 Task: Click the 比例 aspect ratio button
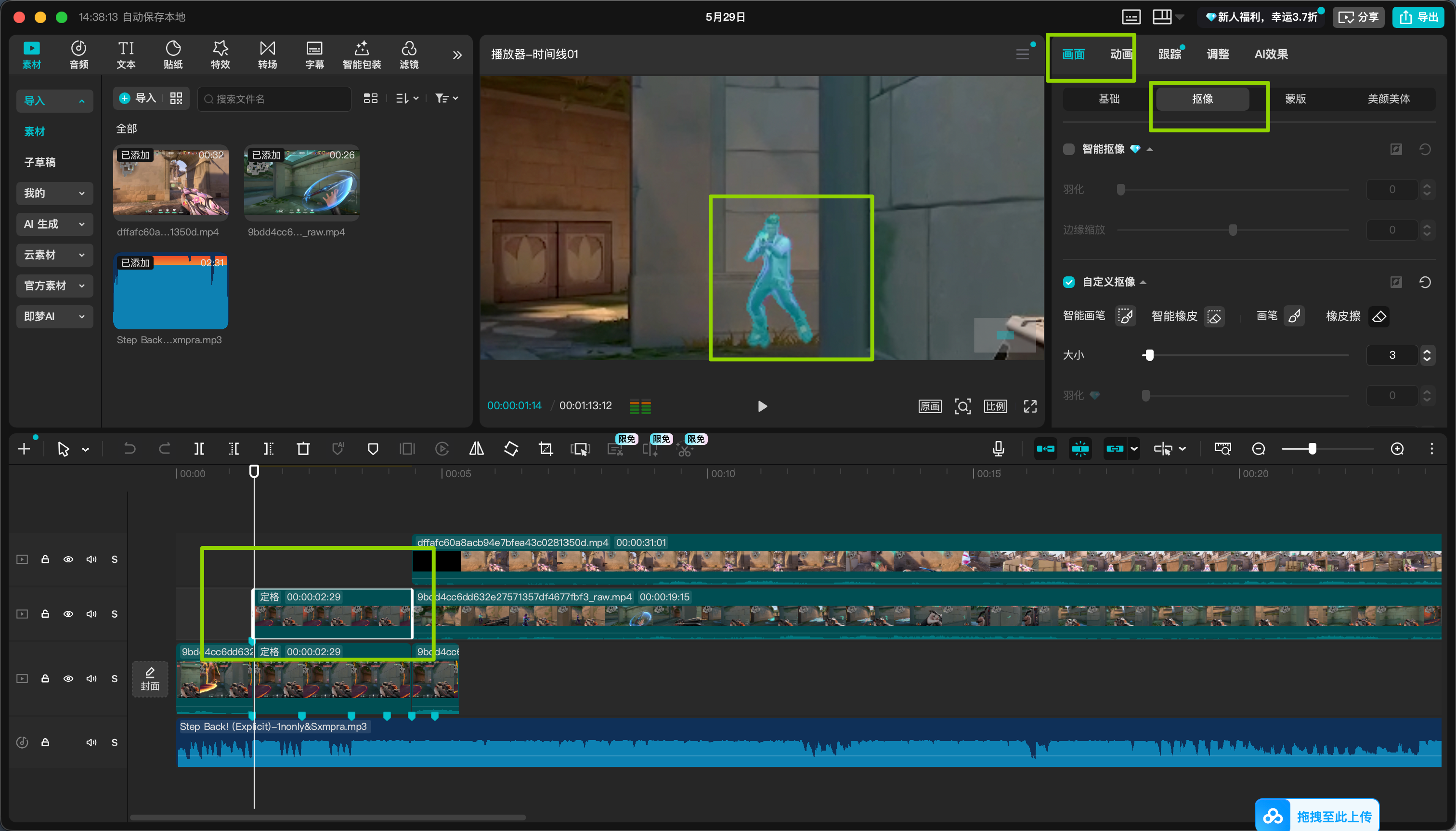click(995, 406)
